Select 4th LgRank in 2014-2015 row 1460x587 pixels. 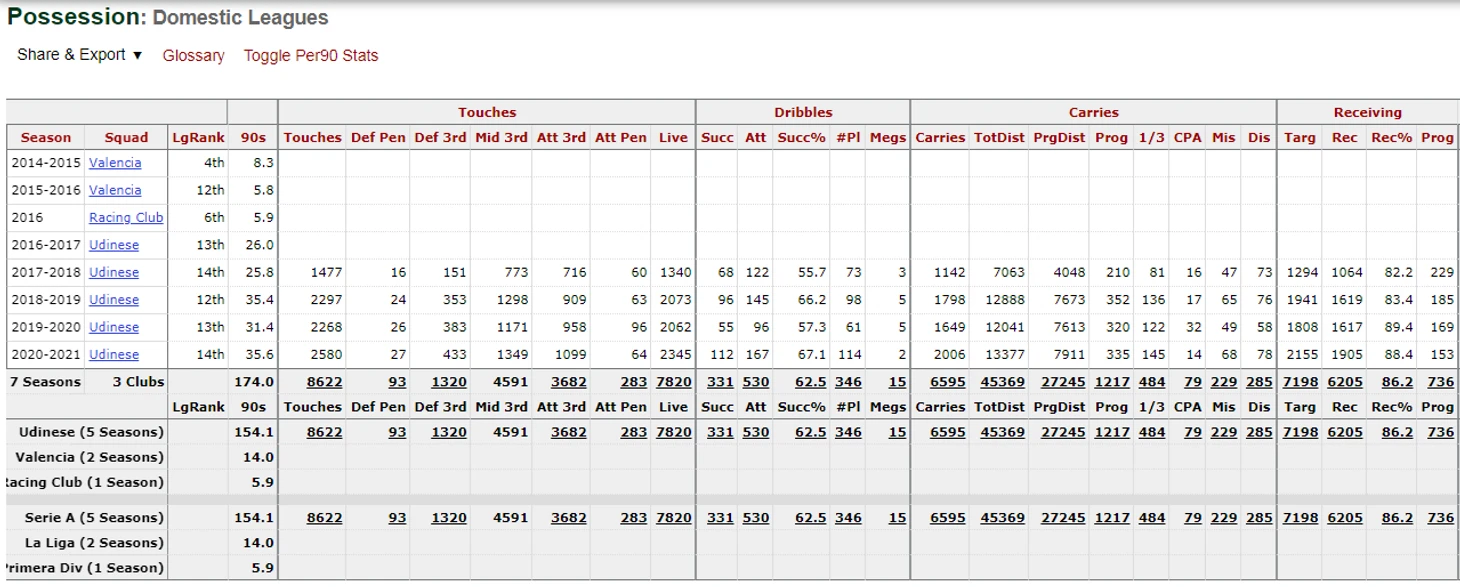(x=214, y=163)
